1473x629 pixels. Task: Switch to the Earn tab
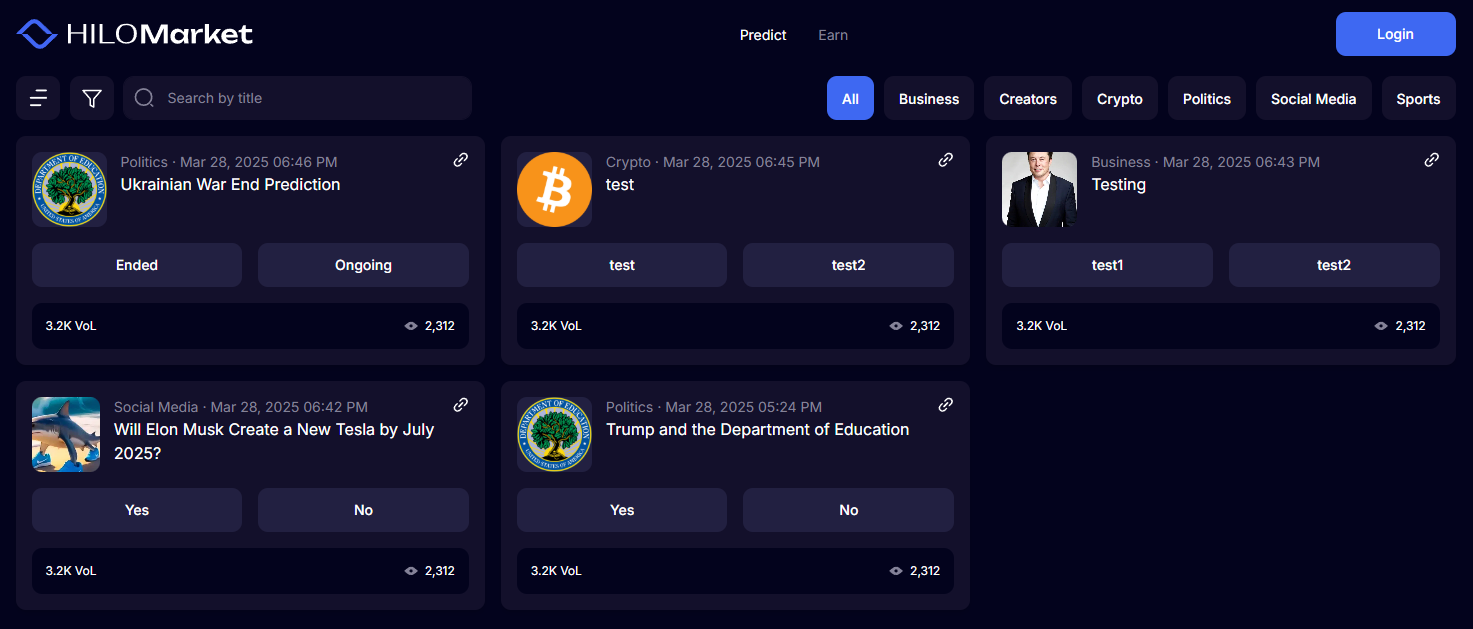pos(833,35)
